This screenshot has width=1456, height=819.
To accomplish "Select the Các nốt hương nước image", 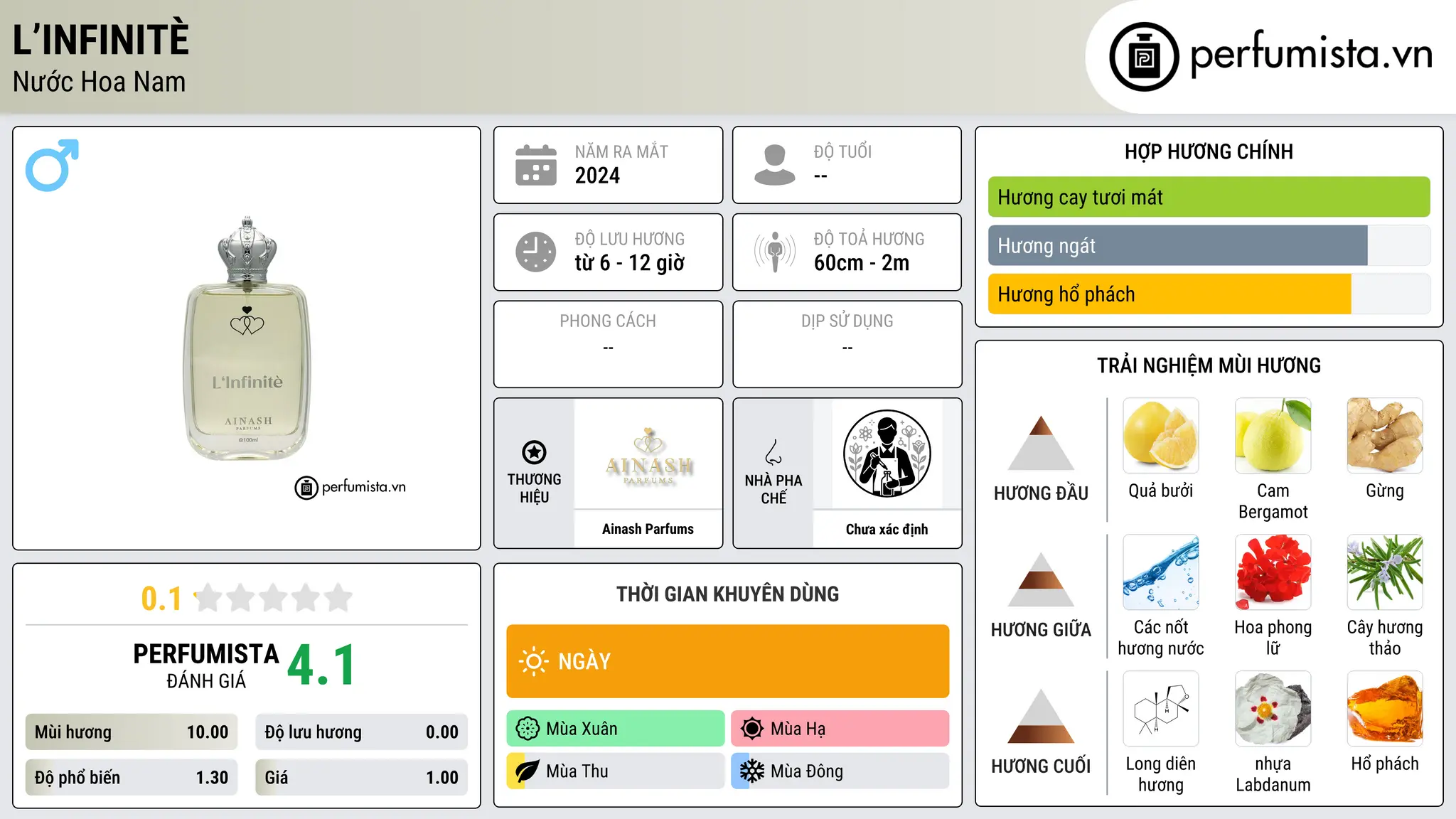I will click(x=1161, y=572).
